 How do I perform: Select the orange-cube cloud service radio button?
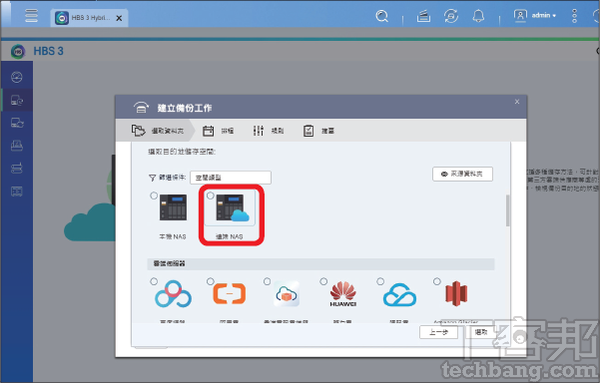[x=267, y=281]
